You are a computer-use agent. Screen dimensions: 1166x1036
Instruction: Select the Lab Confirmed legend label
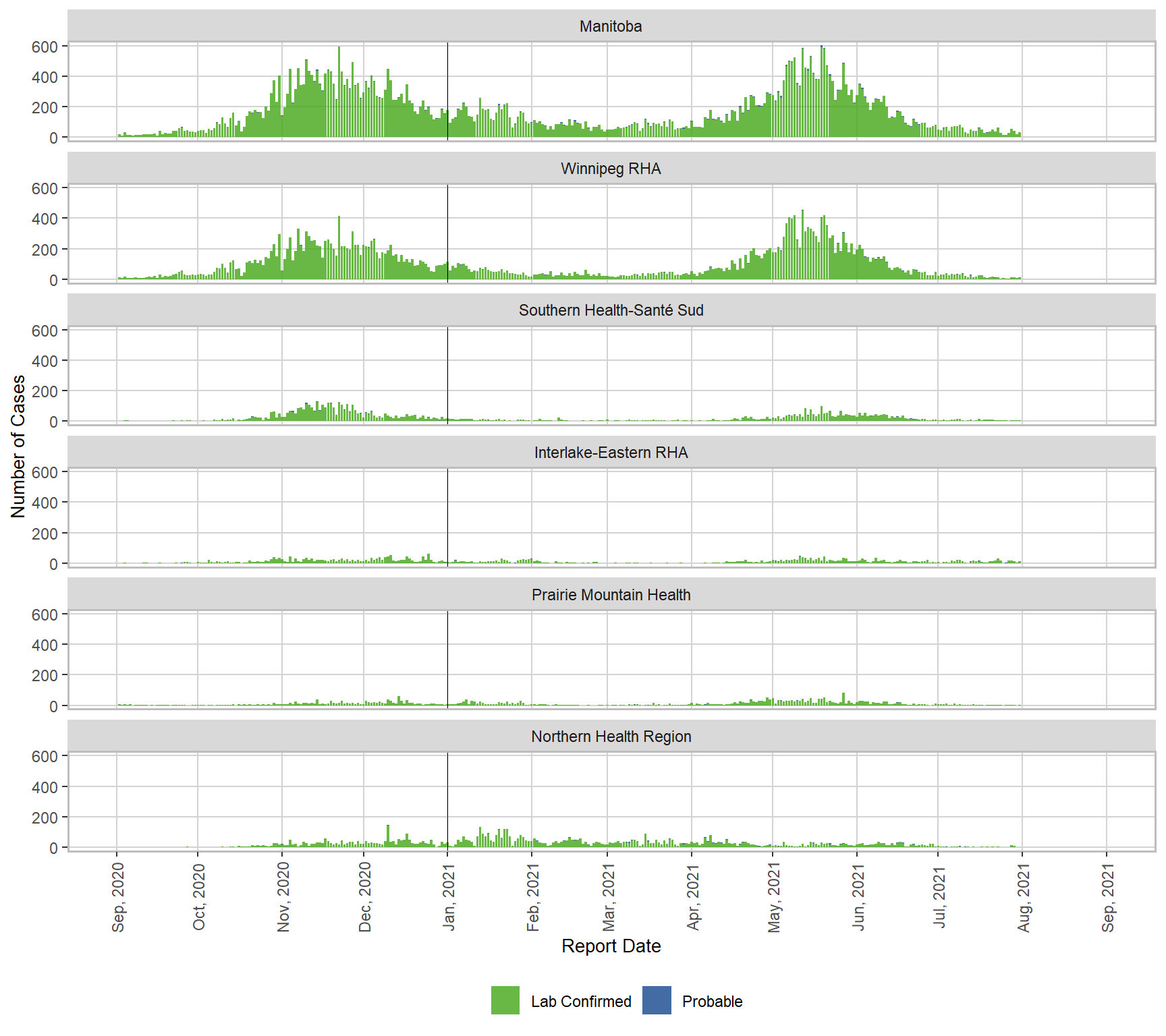pos(580,1002)
